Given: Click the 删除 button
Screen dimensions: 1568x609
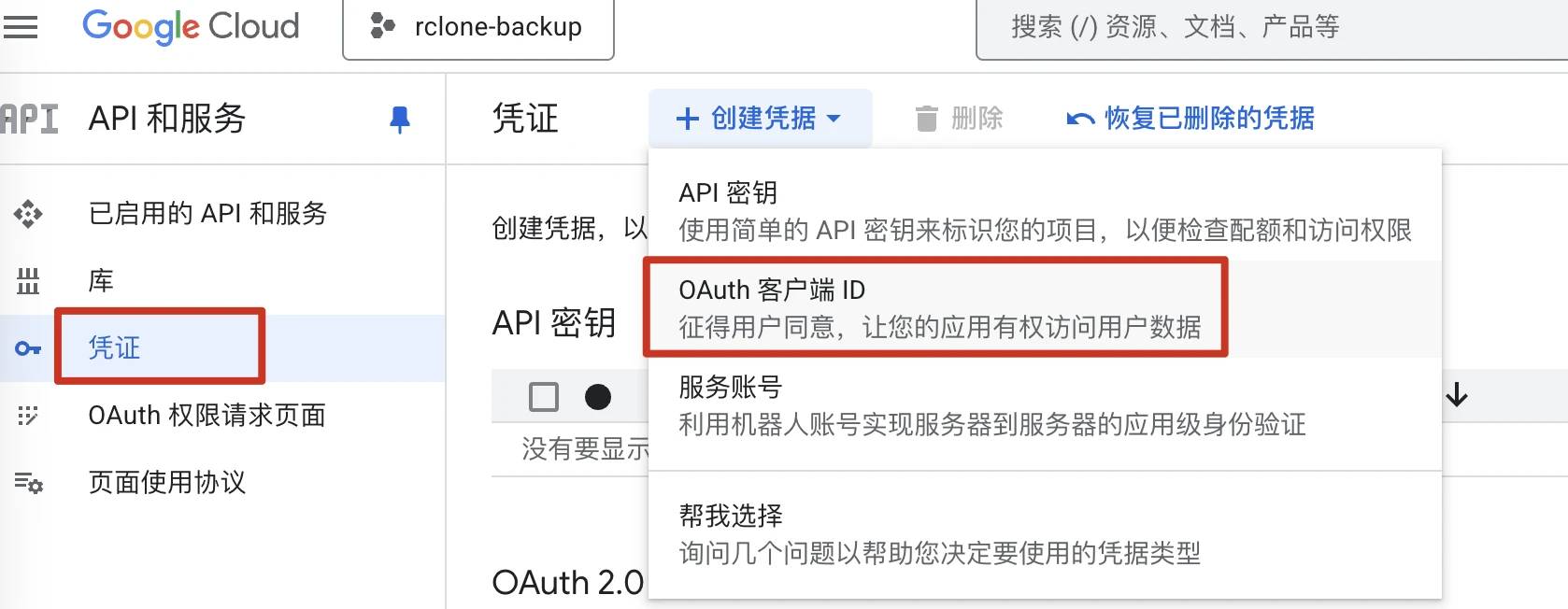Looking at the screenshot, I should (959, 119).
